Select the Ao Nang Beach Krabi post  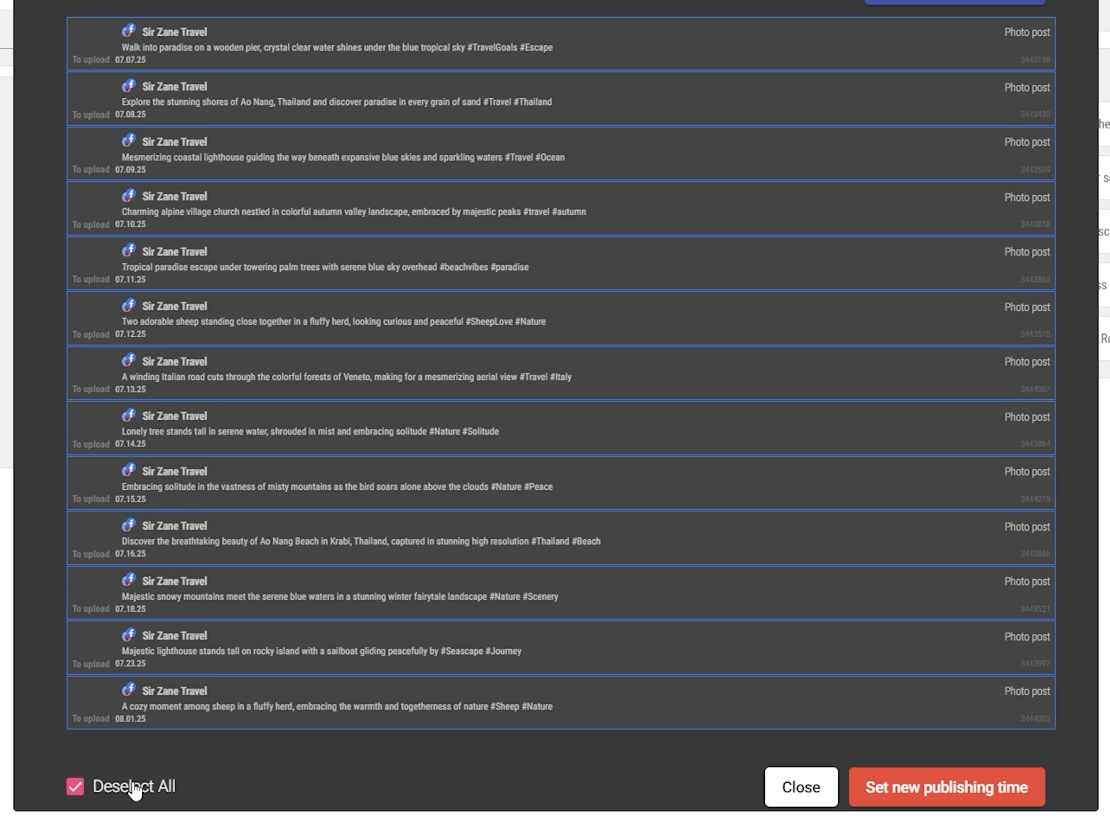560,538
